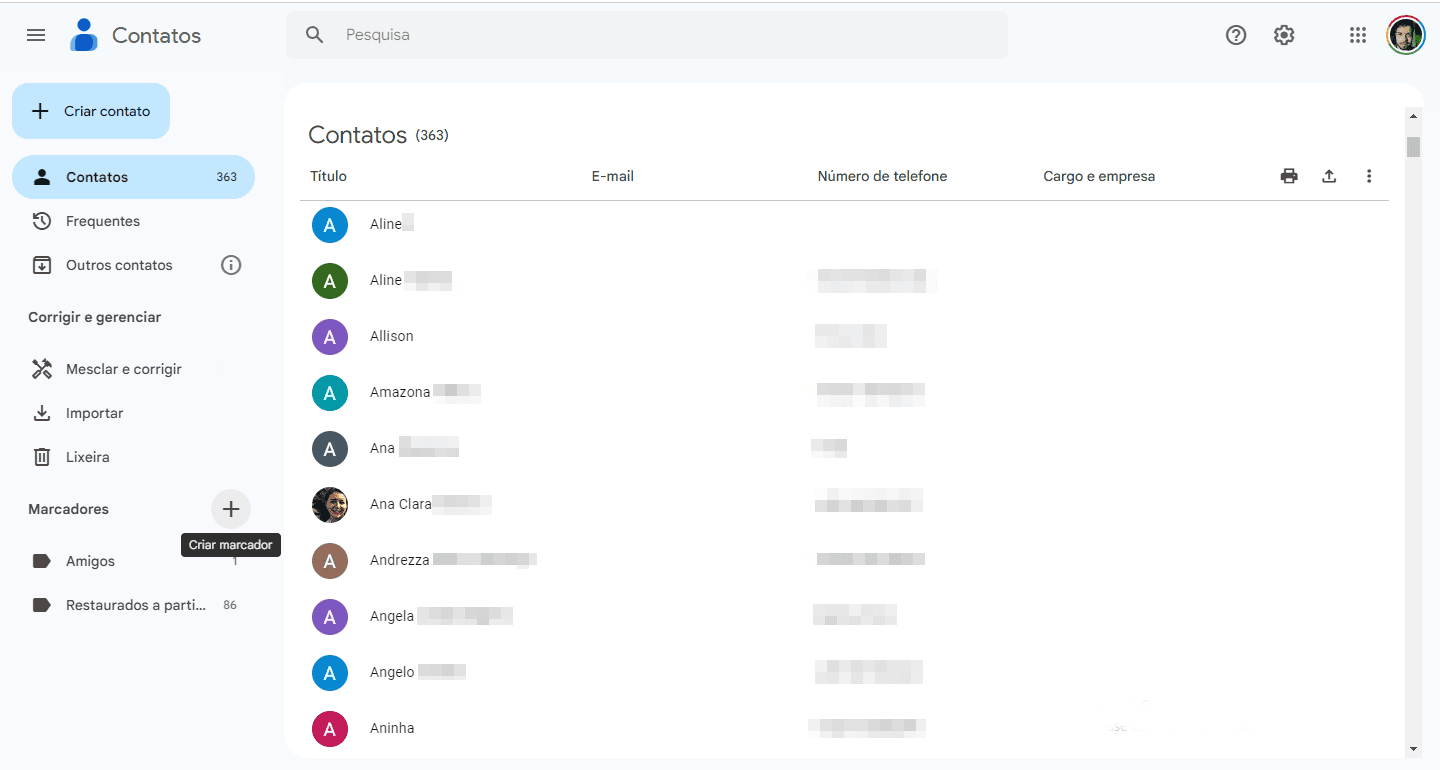Screen dimensions: 1440x770
Task: Open Frequentes in the sidebar
Action: tap(133, 221)
